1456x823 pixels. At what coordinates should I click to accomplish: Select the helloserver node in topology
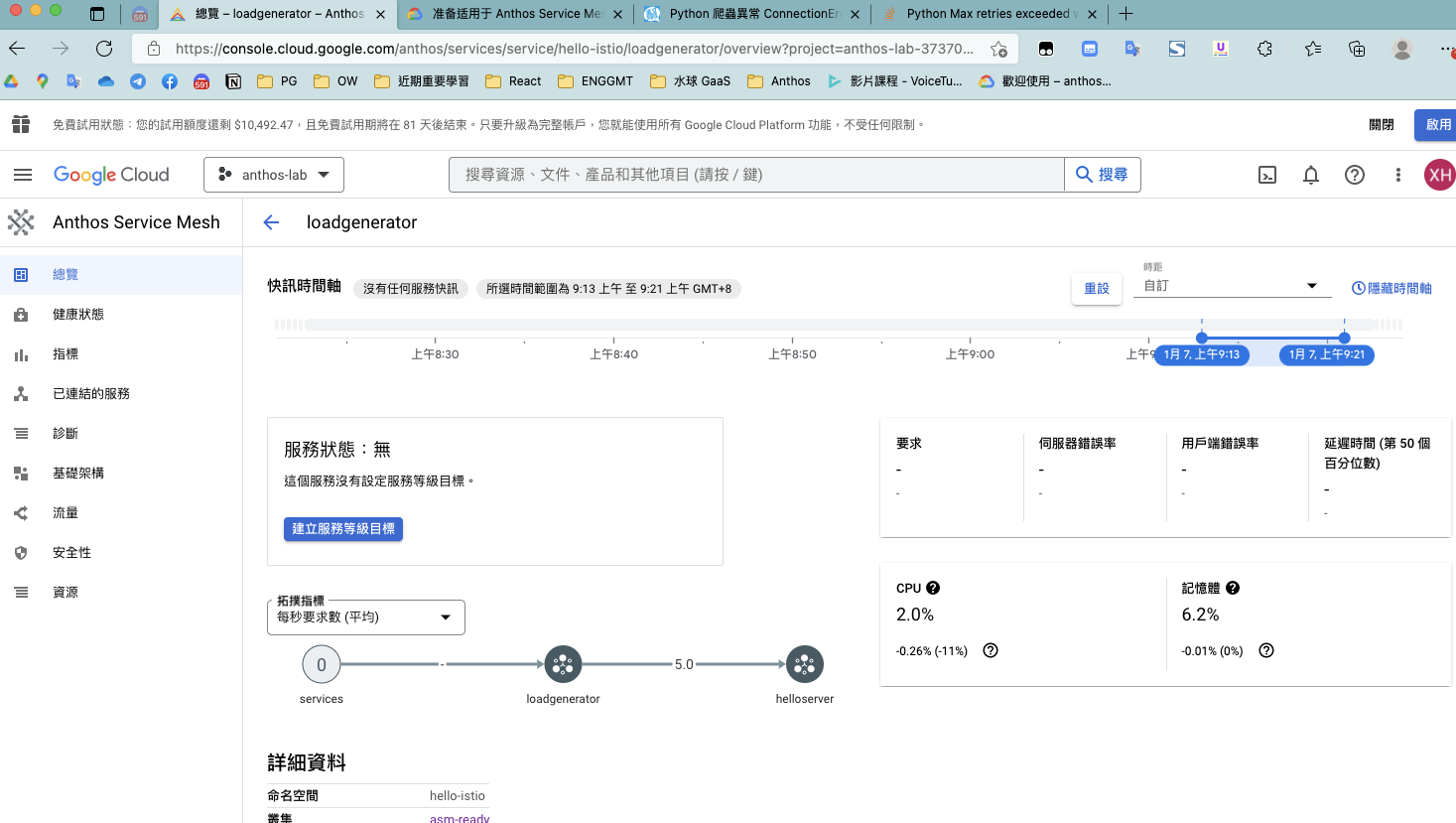pyautogui.click(x=804, y=665)
